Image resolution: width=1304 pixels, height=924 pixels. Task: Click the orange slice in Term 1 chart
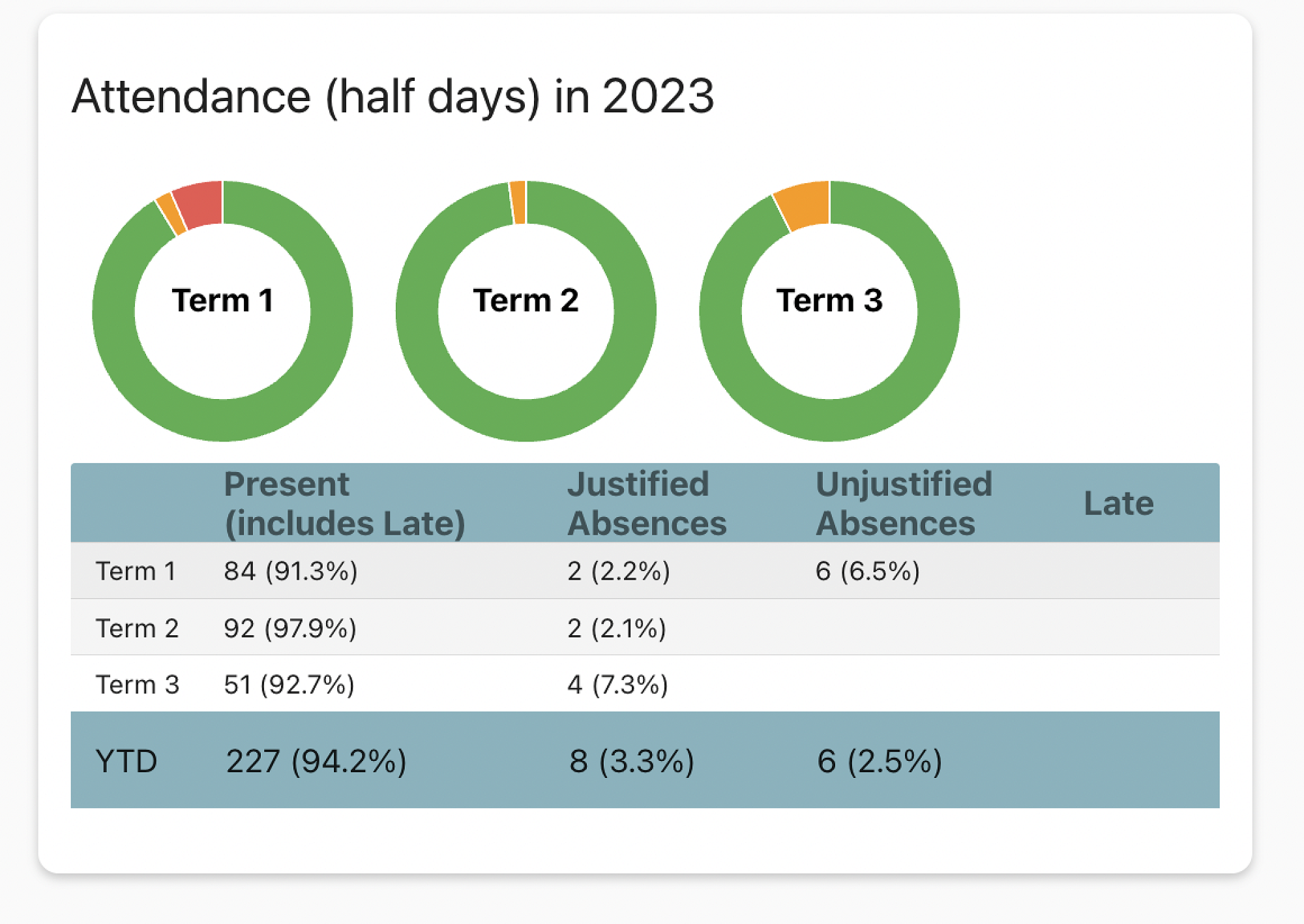coord(171,213)
